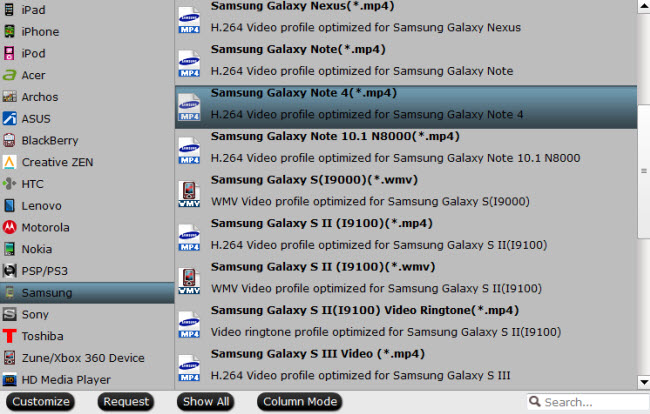Image resolution: width=650 pixels, height=414 pixels.
Task: Click the pink iPod icon
Action: click(x=9, y=53)
